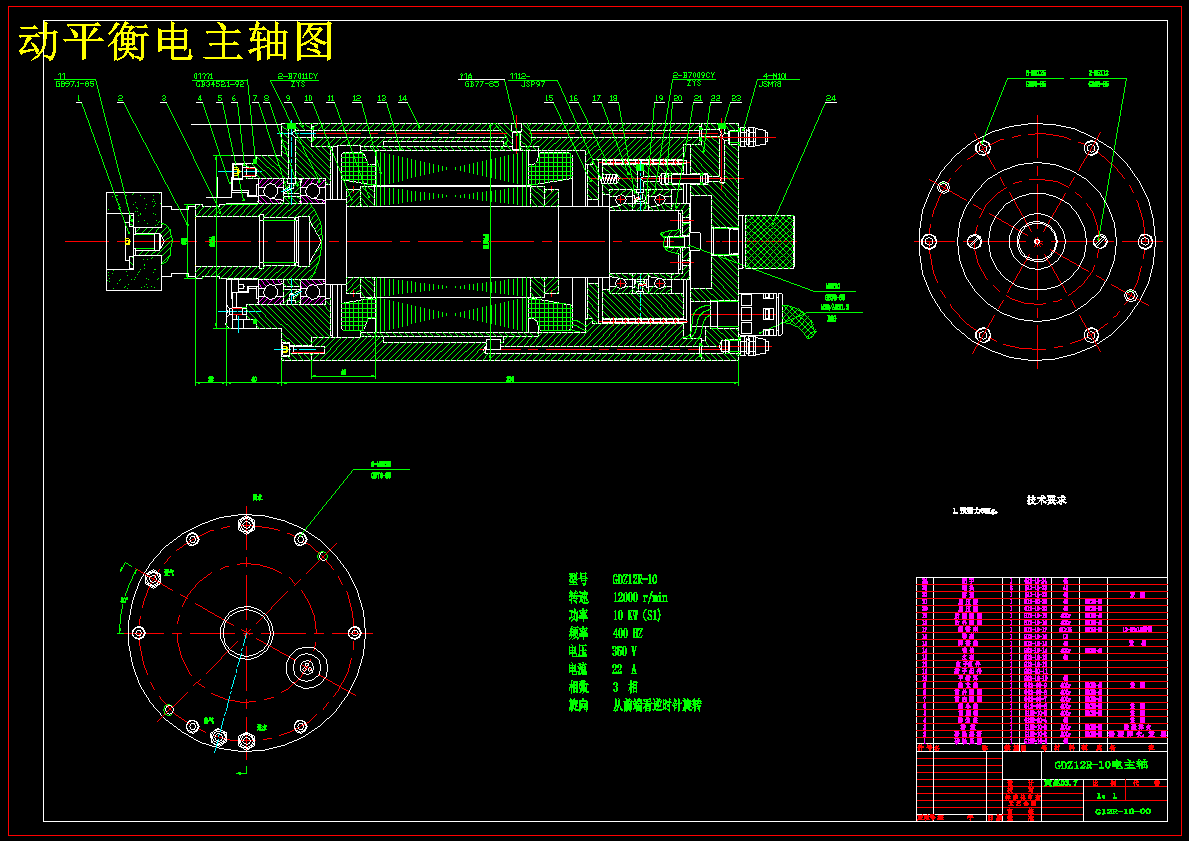Viewport: 1189px width, 841px height.
Task: Click the yellow title 动平衡电主轴图
Action: tap(176, 42)
